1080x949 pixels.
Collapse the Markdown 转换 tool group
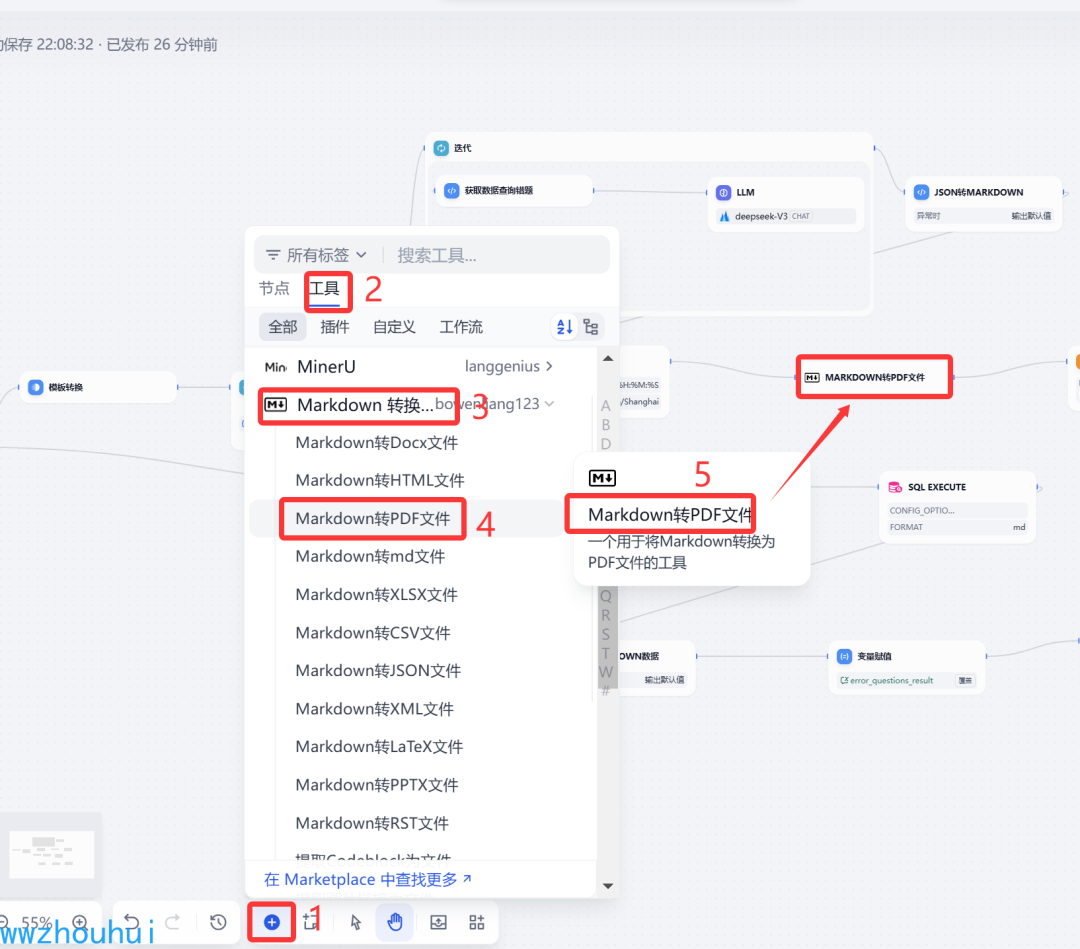coord(549,404)
